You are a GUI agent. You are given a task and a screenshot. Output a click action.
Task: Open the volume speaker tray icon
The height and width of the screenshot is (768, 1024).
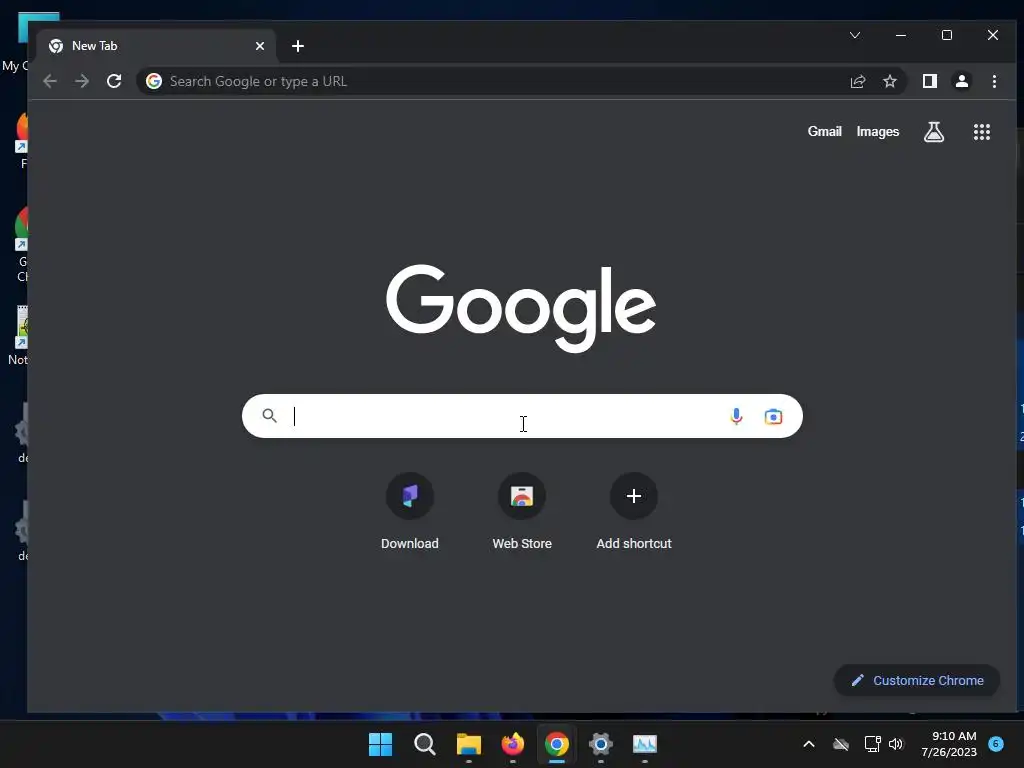[x=896, y=744]
